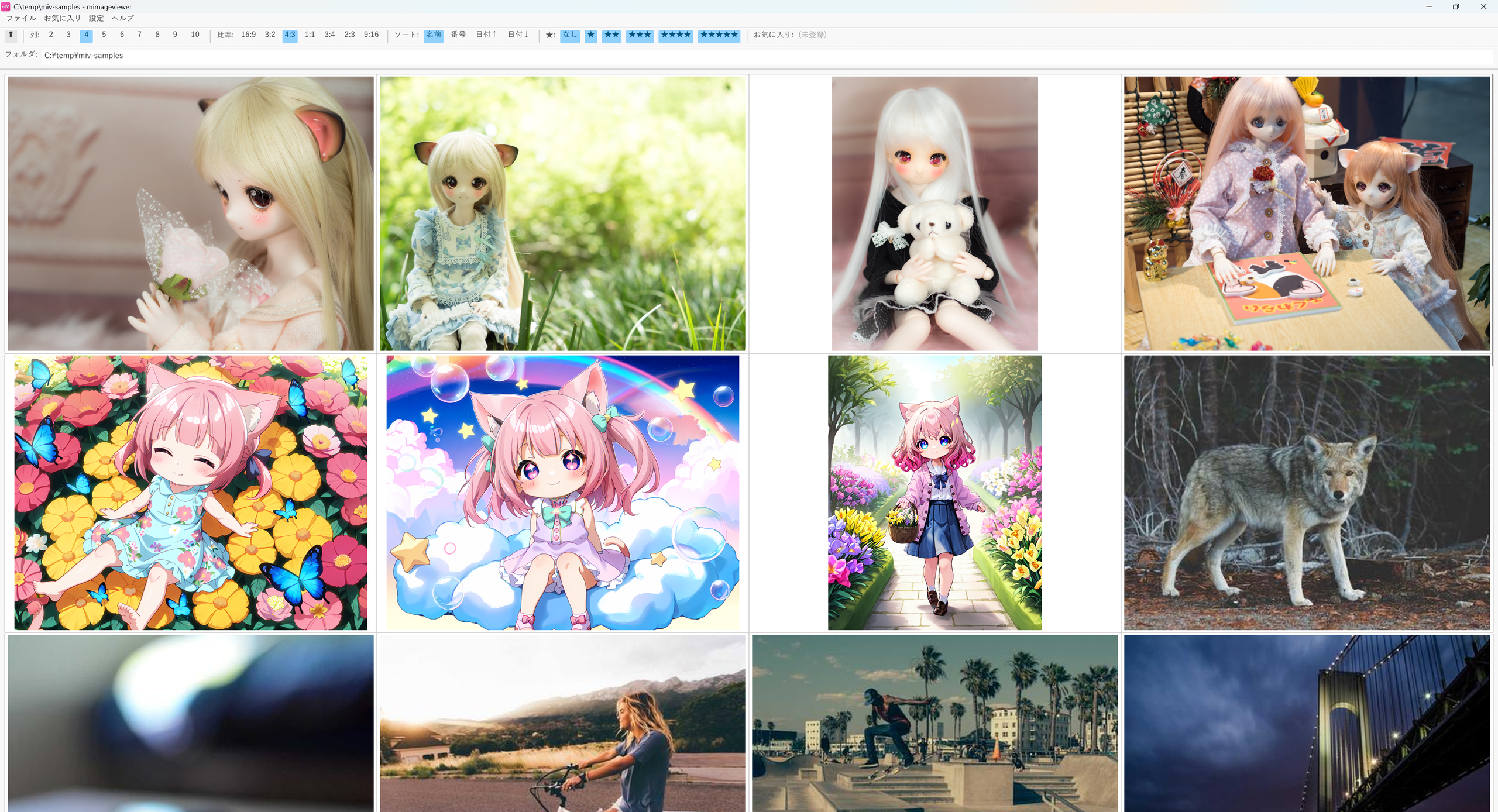This screenshot has height=812, width=1498.
Task: Open the blonde cat-ear doll with rose thumbnail
Action: click(x=191, y=214)
